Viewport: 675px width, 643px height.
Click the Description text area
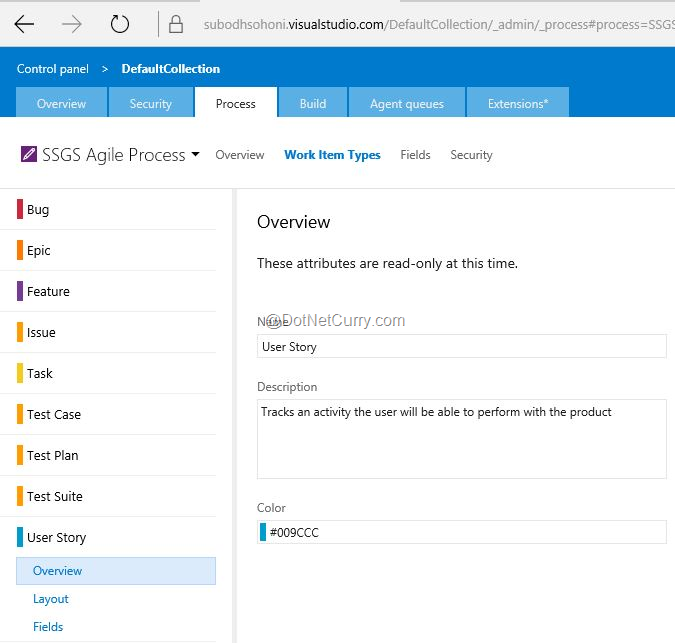[x=461, y=439]
